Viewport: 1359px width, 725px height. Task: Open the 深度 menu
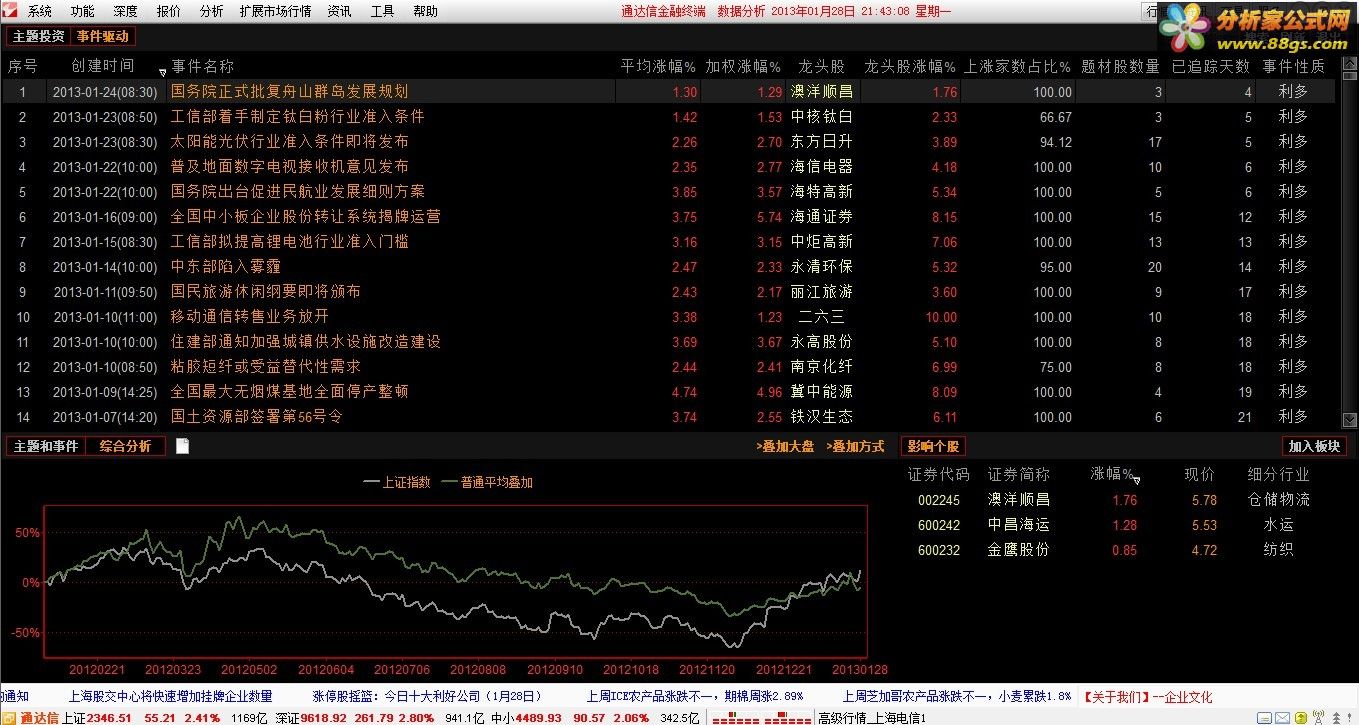[125, 11]
